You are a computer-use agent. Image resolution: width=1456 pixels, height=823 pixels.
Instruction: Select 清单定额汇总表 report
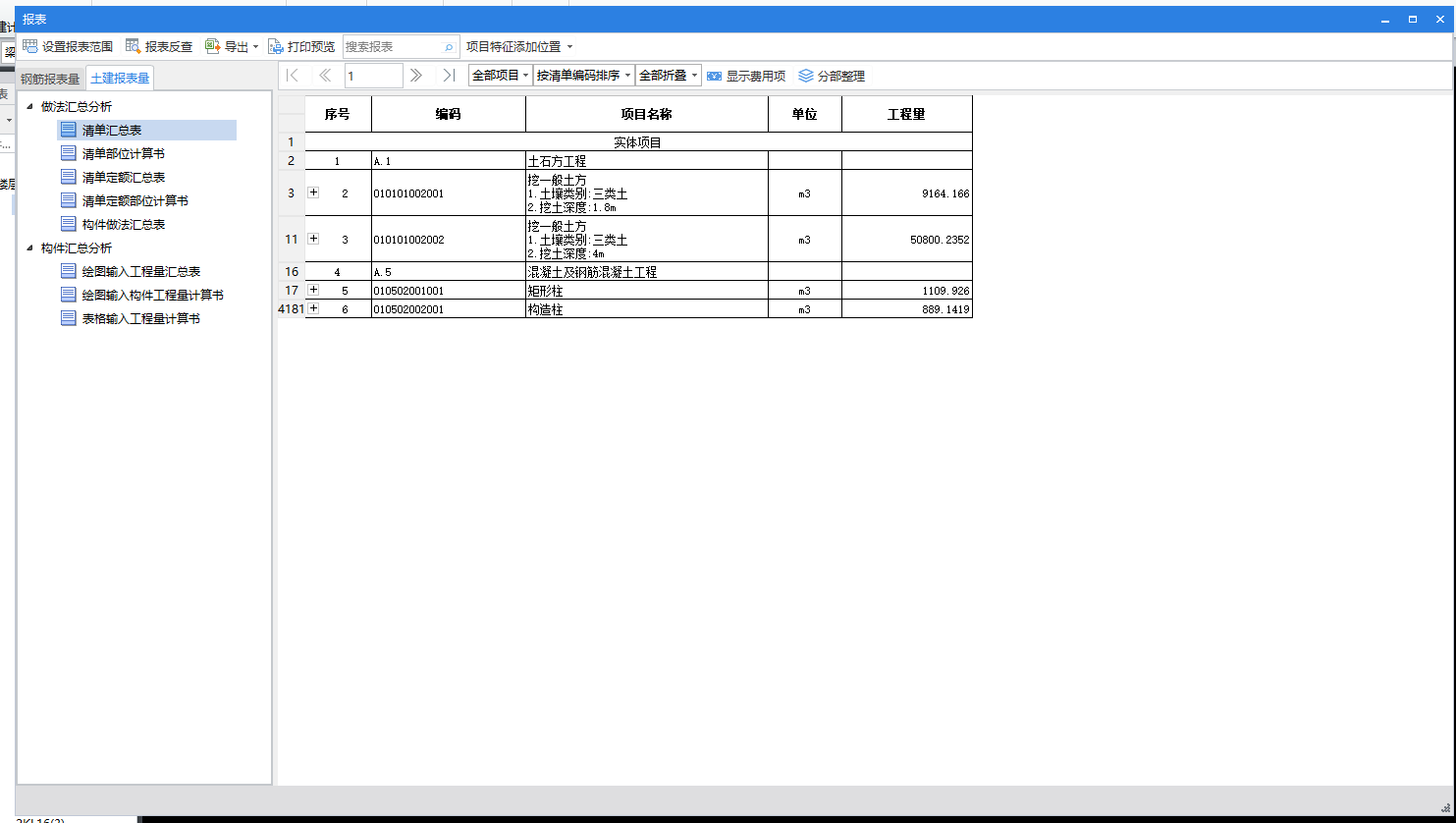(124, 177)
